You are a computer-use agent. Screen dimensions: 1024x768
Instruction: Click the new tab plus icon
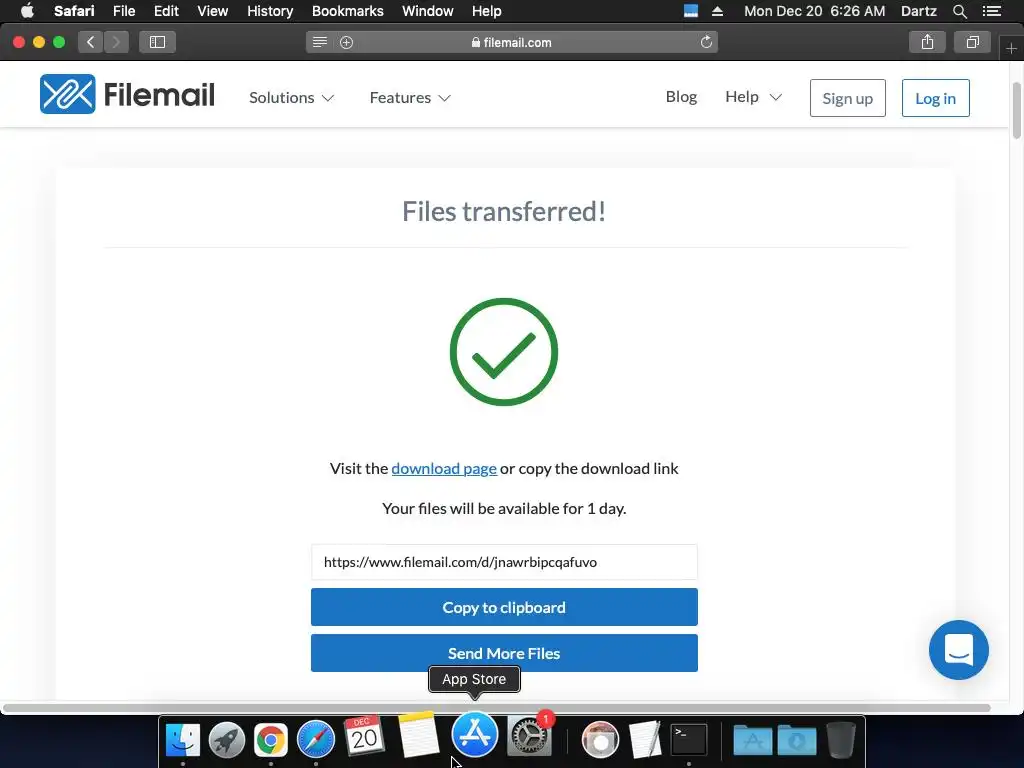pos(1011,49)
